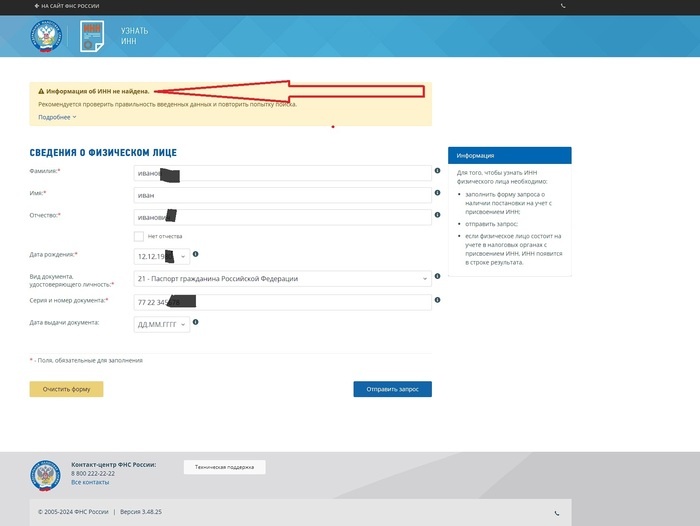Click © 2005-2024 ФНС России text

[73, 512]
